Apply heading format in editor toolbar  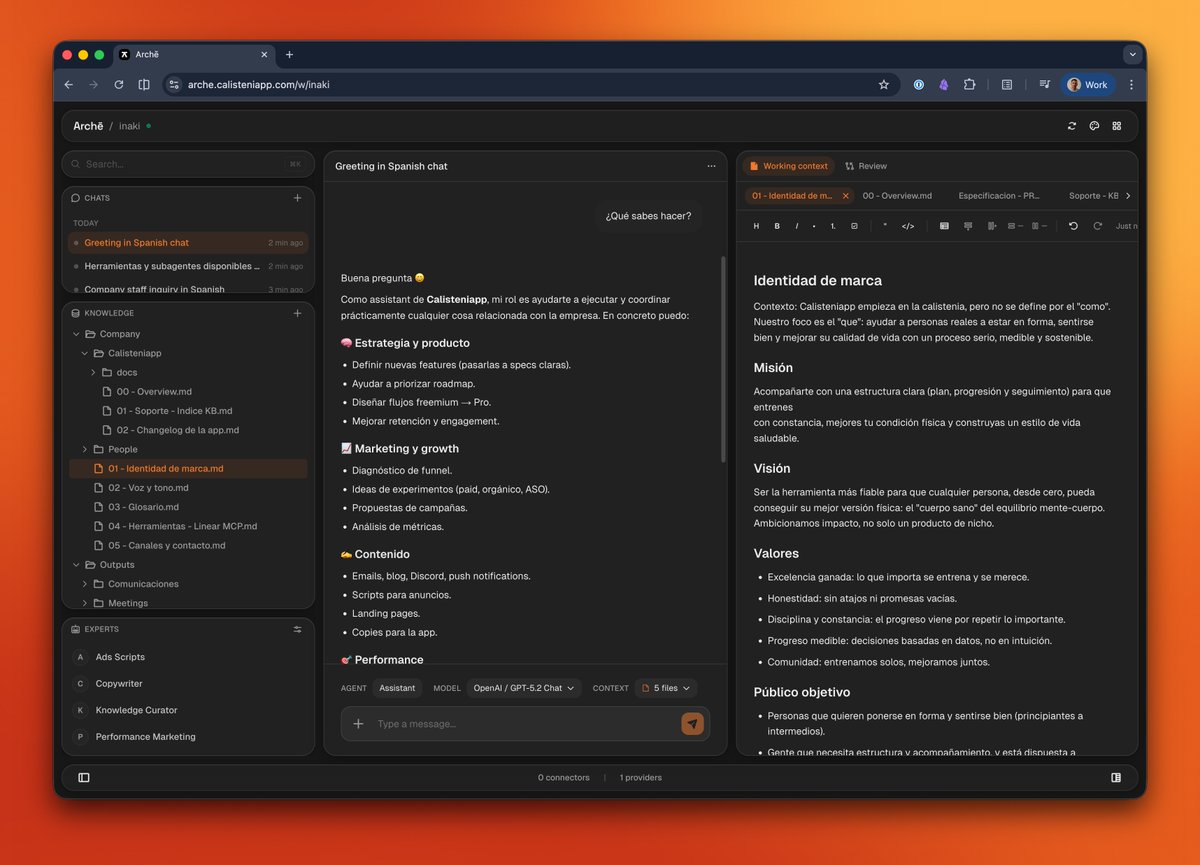click(x=756, y=226)
